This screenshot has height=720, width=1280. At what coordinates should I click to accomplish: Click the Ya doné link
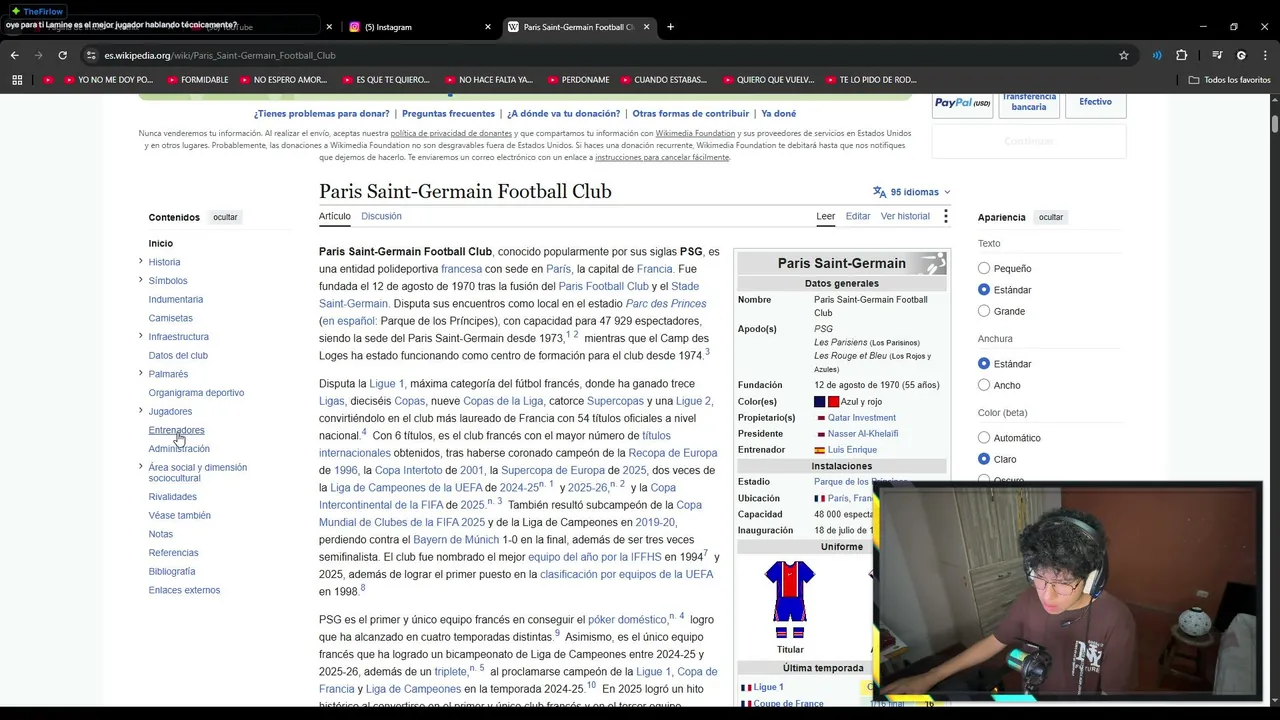click(x=779, y=114)
